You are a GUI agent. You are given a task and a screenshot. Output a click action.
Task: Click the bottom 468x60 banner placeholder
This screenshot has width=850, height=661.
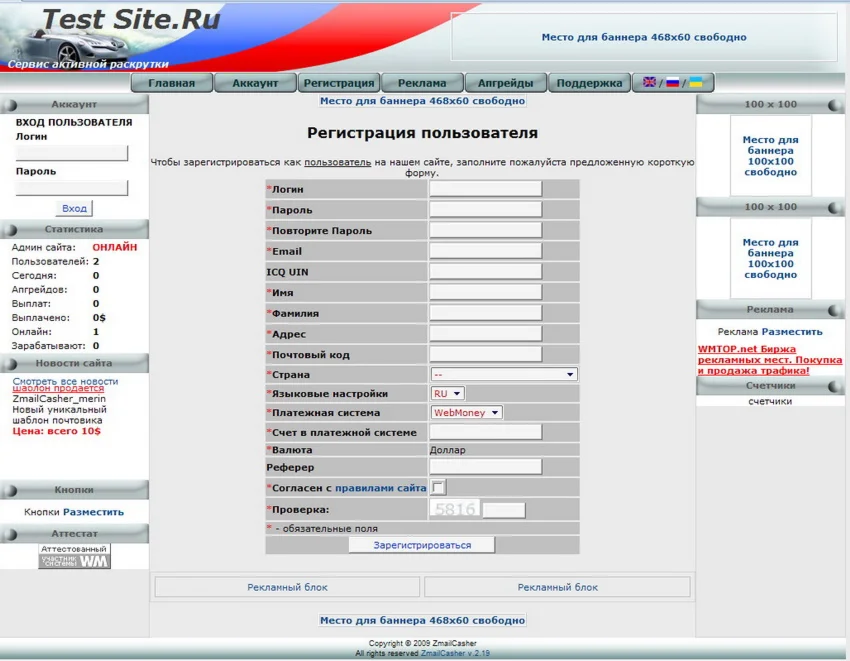422,620
